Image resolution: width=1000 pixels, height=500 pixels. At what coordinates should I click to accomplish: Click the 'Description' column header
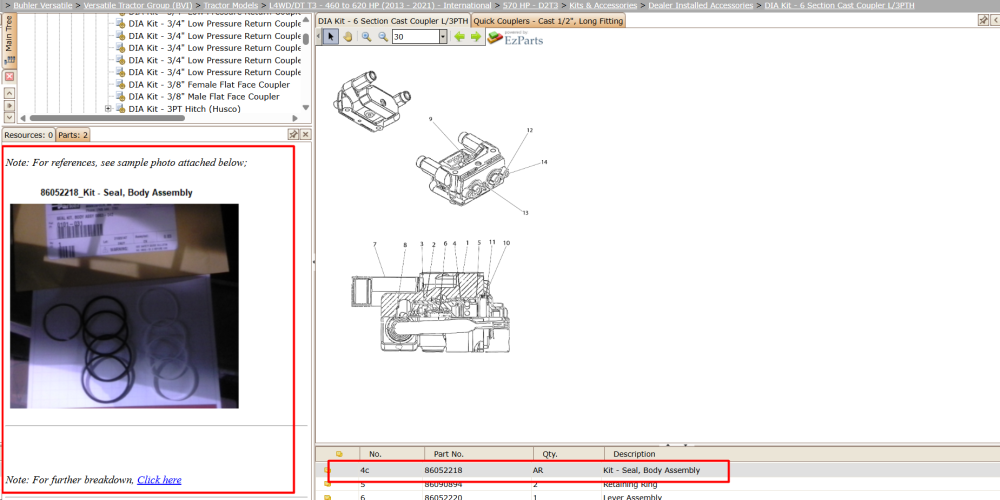[634, 454]
